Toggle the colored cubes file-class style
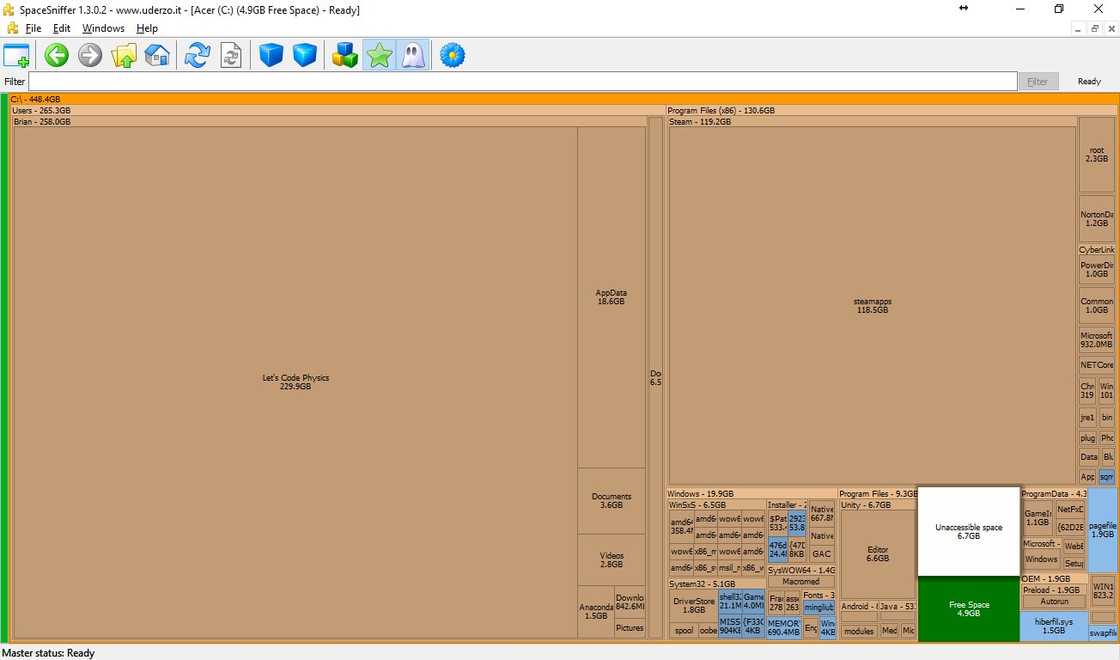The height and width of the screenshot is (660, 1120). [345, 55]
